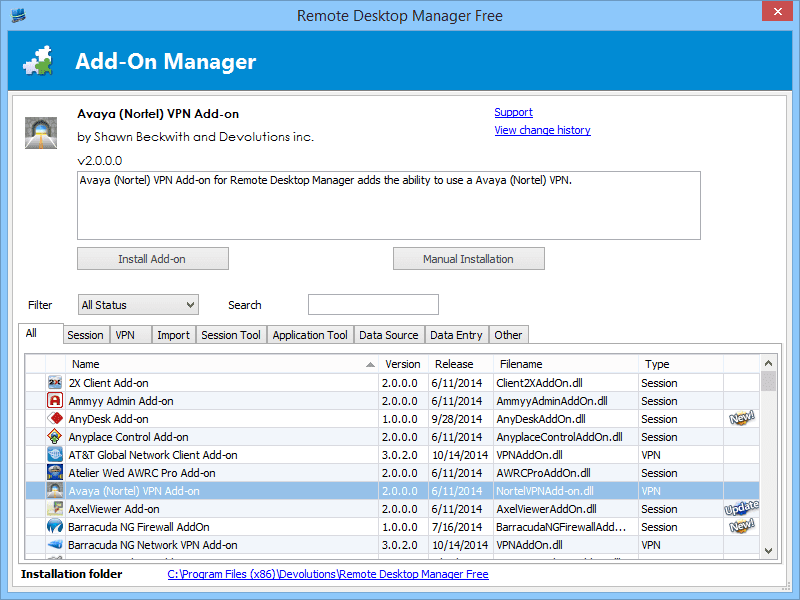Click the vertical scrollbar thumb
This screenshot has width=800, height=600.
(768, 381)
